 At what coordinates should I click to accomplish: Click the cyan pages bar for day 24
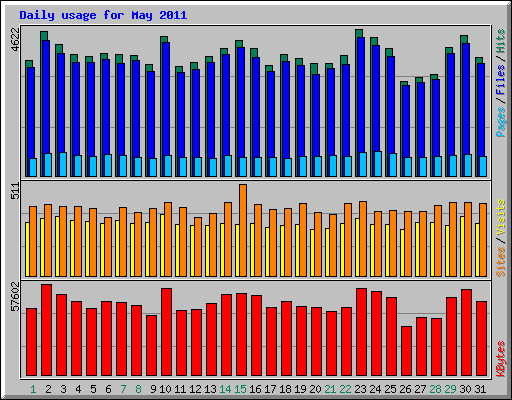[x=378, y=164]
